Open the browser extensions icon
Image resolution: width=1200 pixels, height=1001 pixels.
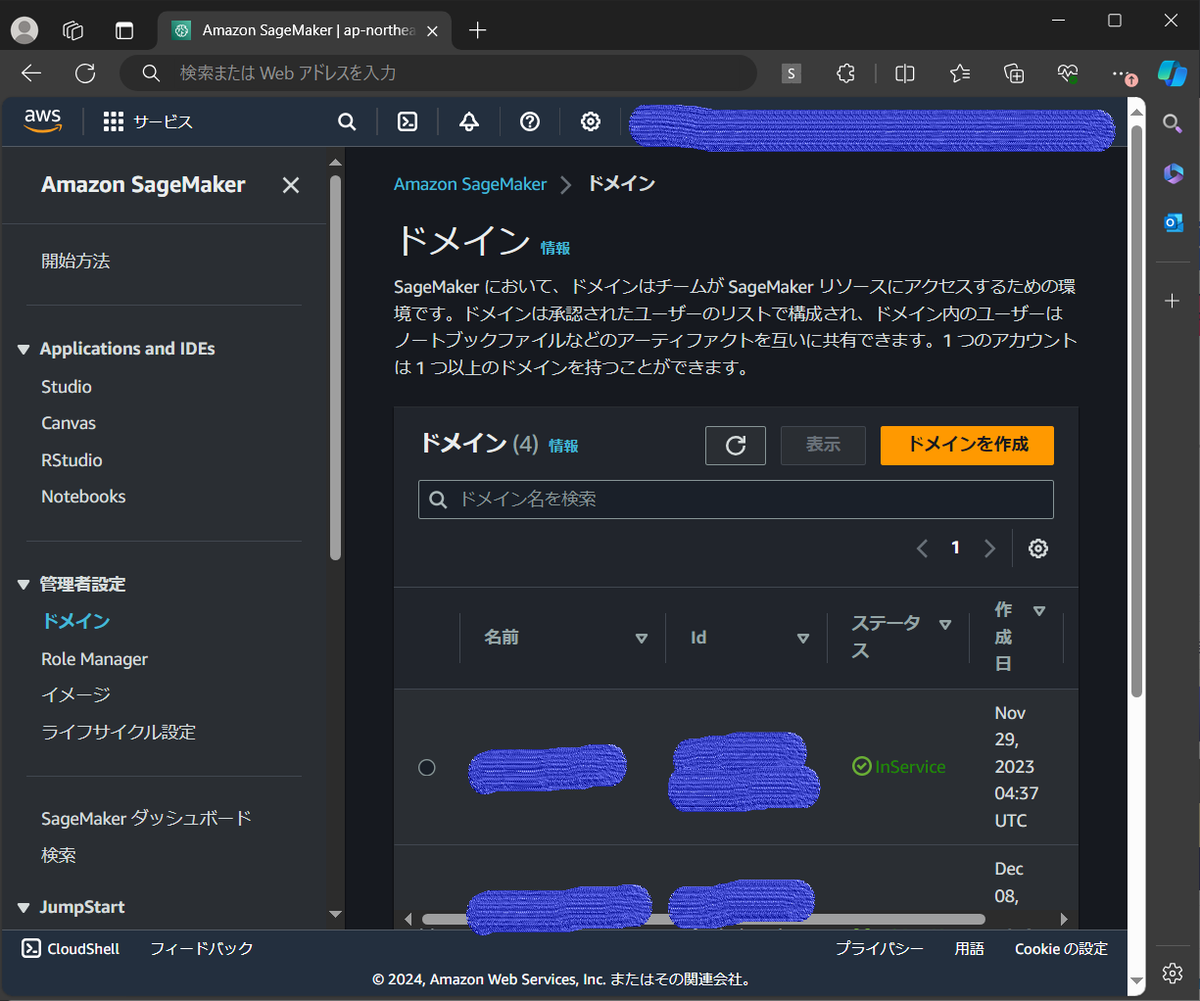pyautogui.click(x=846, y=73)
